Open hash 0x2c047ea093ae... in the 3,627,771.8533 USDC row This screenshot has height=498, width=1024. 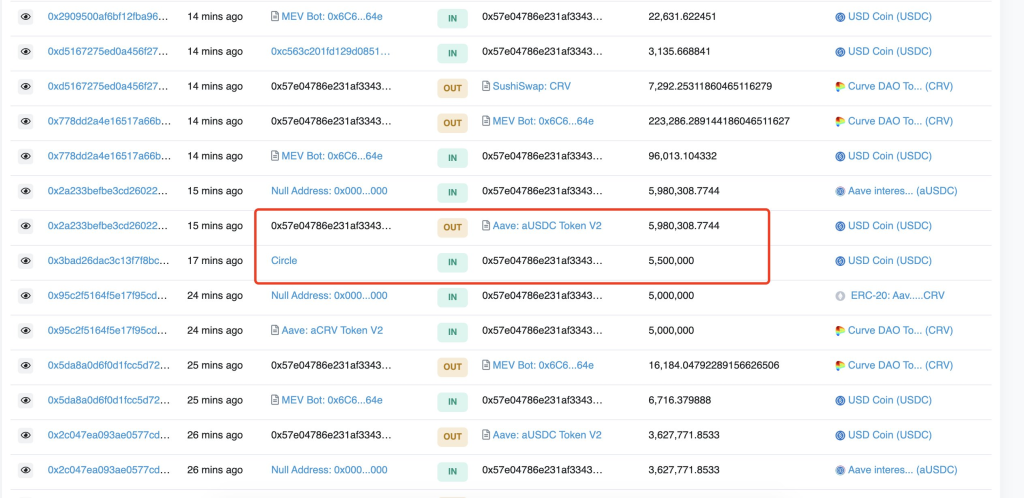coord(108,435)
